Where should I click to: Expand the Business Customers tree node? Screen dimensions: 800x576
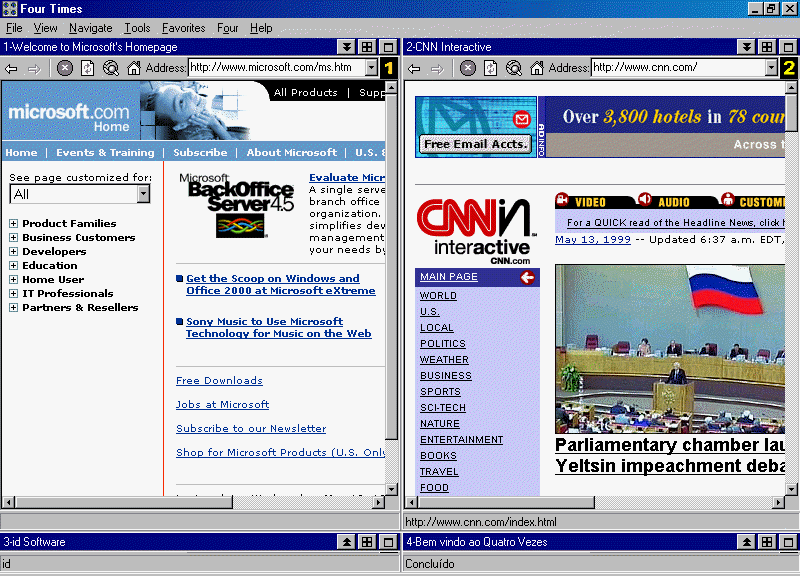13,237
